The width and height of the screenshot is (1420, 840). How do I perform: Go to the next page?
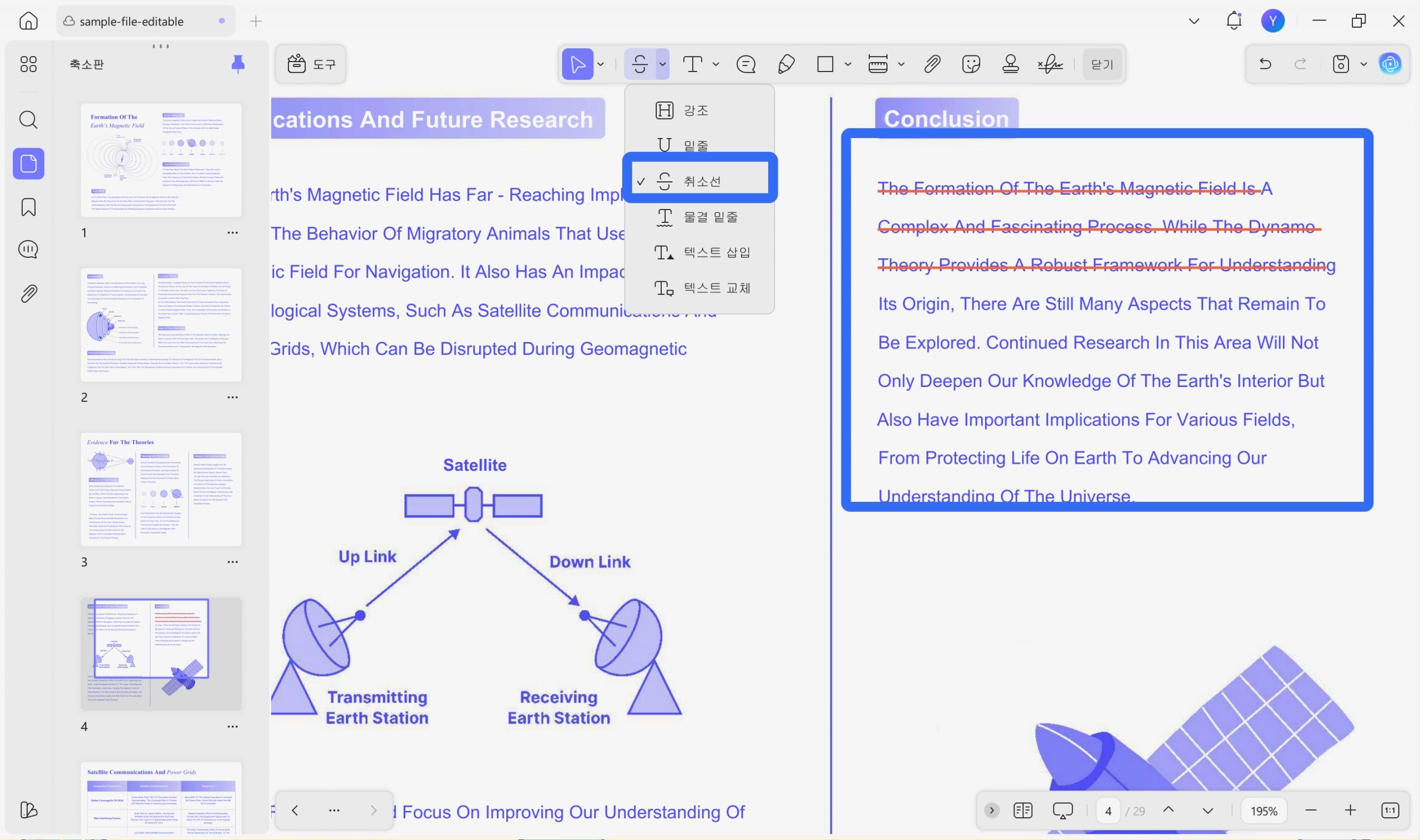[x=1208, y=811]
